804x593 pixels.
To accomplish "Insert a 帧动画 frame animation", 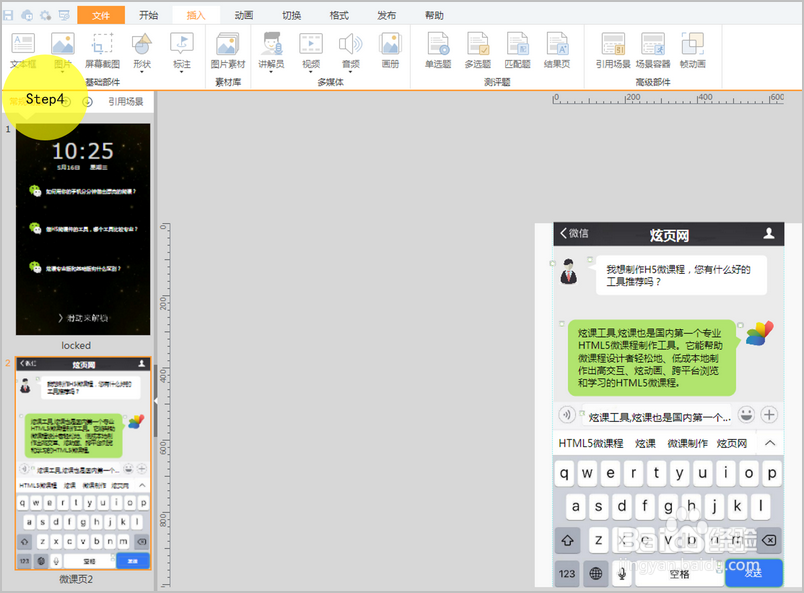I will coord(693,50).
